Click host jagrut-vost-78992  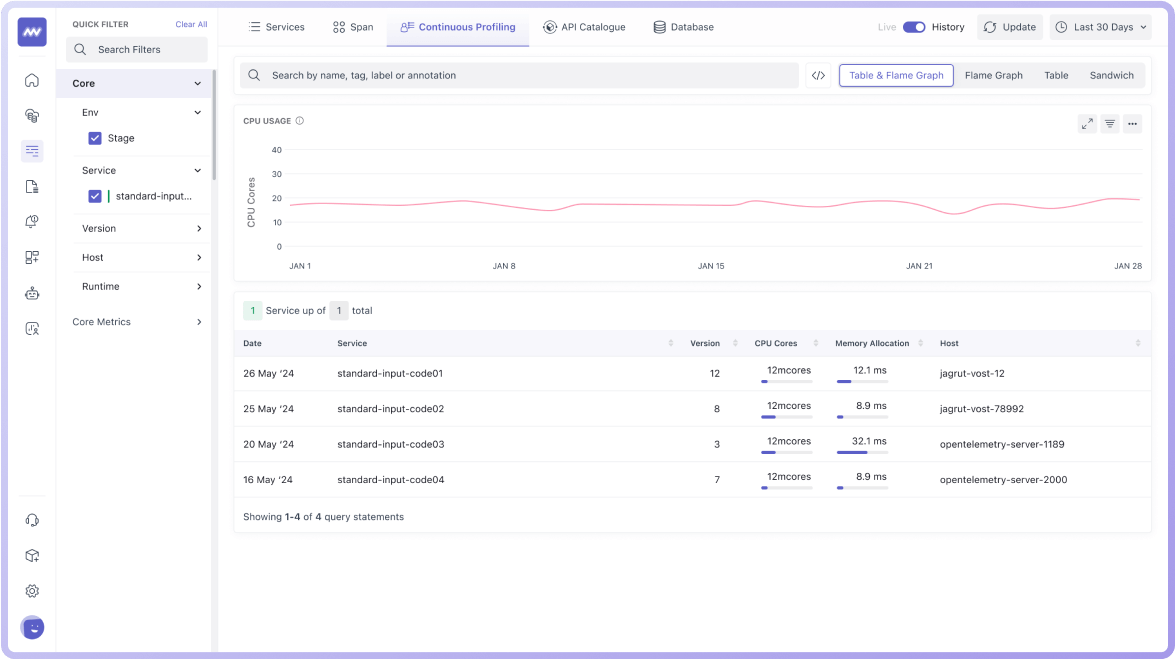point(982,409)
